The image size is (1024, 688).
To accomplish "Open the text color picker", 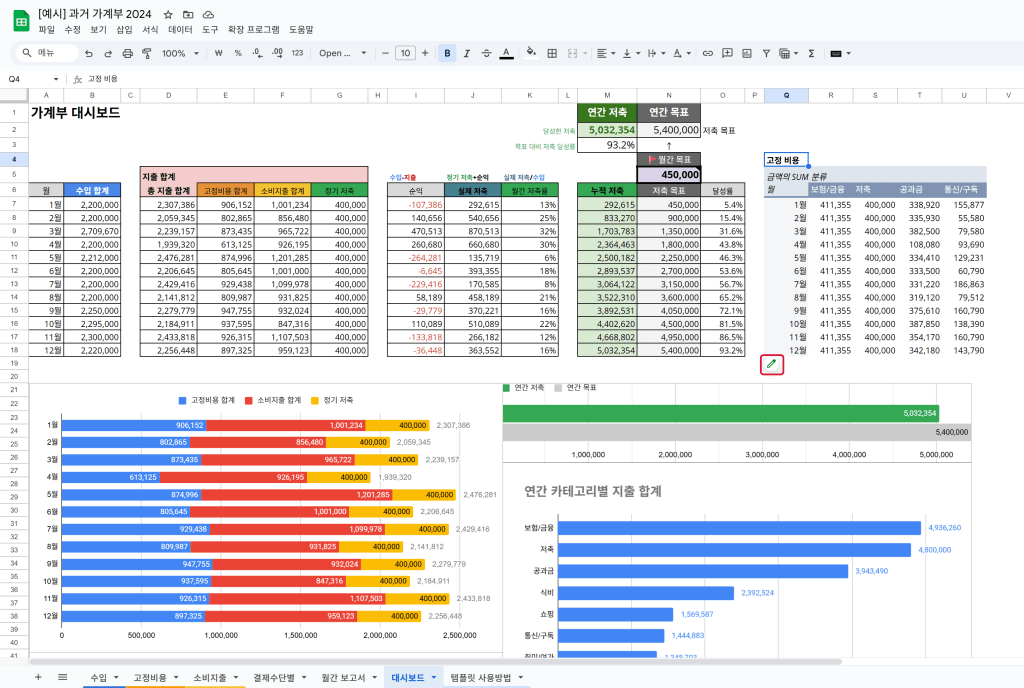I will [506, 53].
